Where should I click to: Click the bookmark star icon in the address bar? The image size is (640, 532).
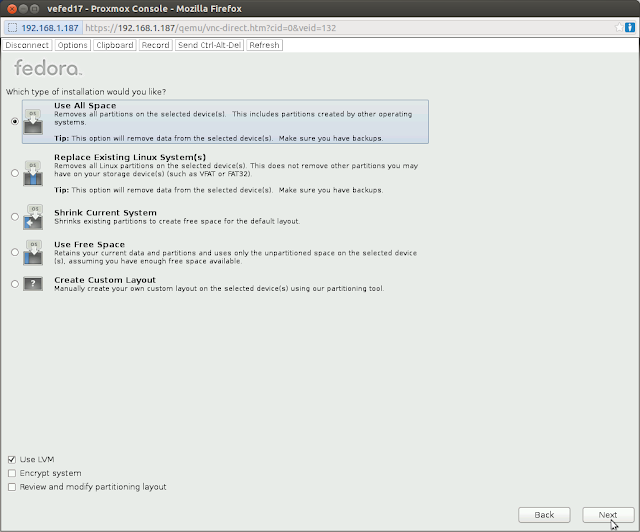click(619, 27)
